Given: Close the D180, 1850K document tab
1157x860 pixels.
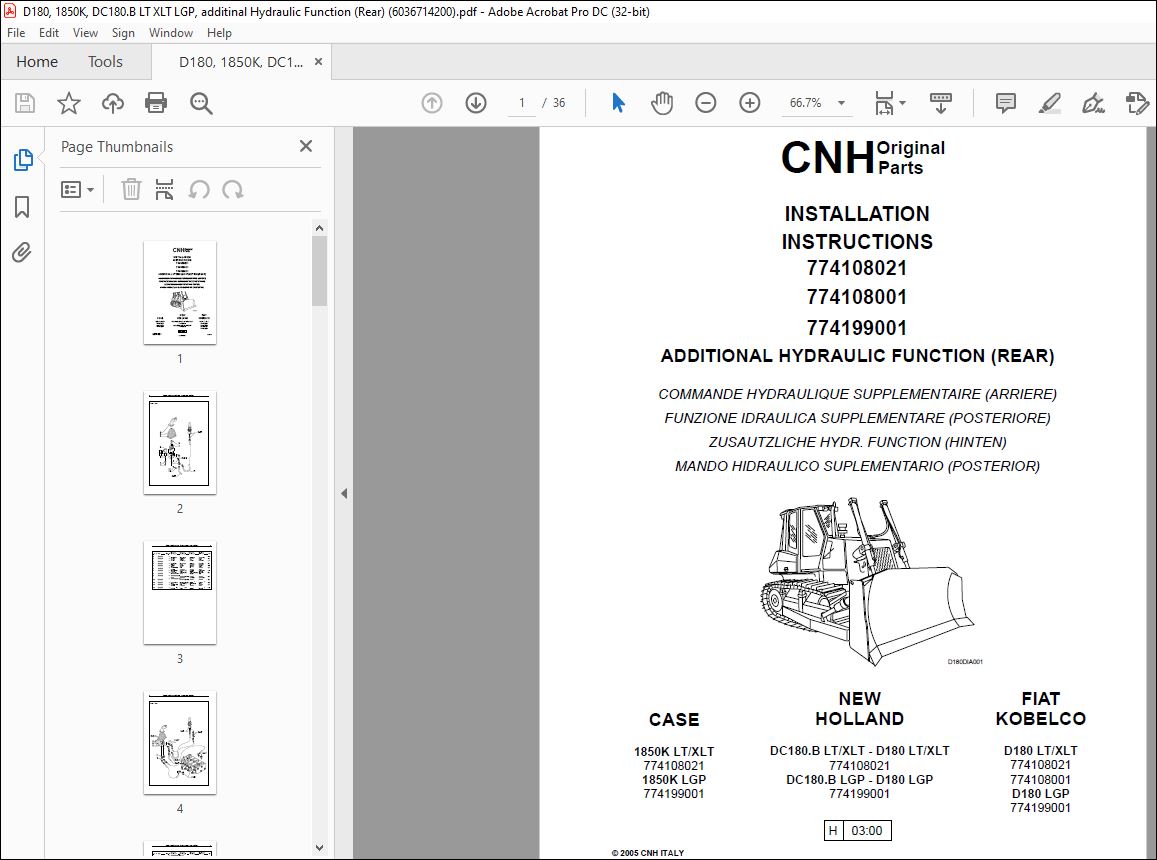Looking at the screenshot, I should tap(319, 62).
